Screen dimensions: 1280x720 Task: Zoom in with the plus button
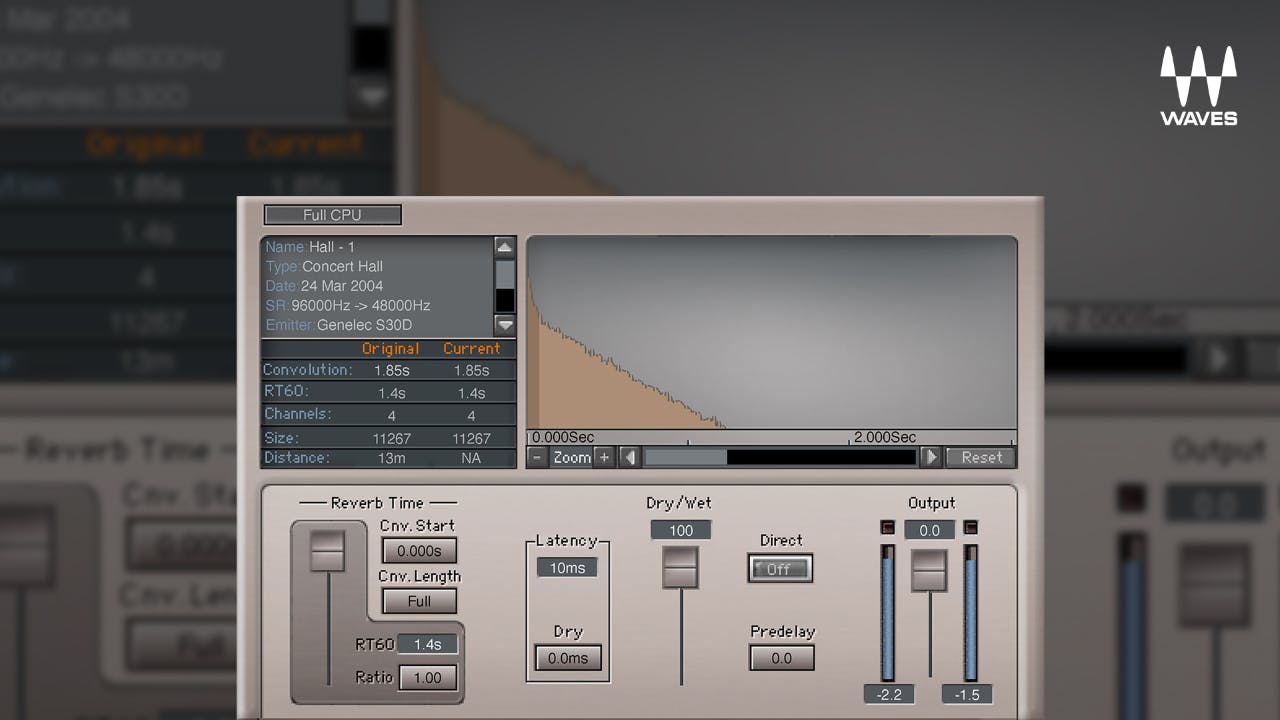[x=603, y=457]
